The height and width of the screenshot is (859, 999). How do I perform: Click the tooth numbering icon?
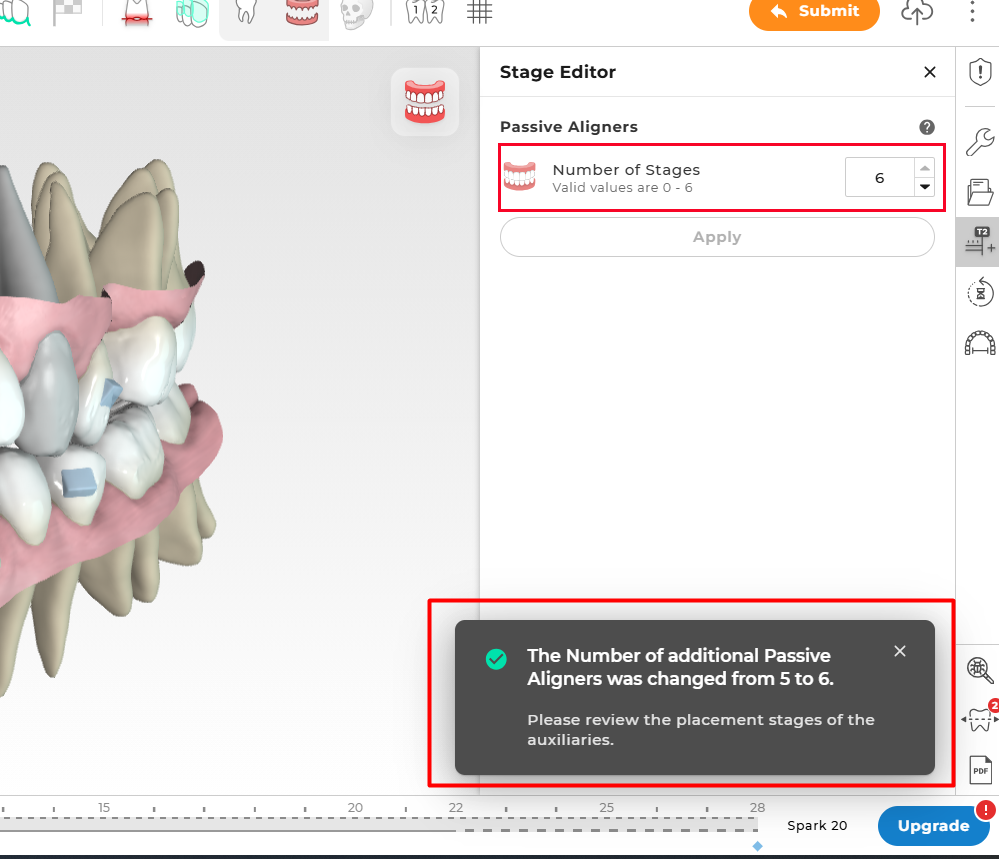pos(425,12)
